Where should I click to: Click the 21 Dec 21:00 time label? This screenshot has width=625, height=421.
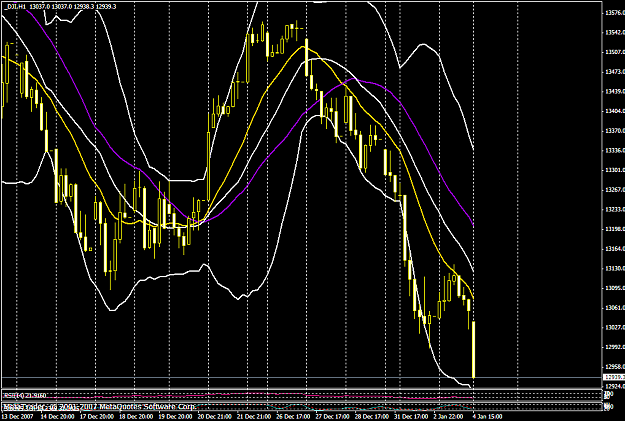[x=254, y=417]
